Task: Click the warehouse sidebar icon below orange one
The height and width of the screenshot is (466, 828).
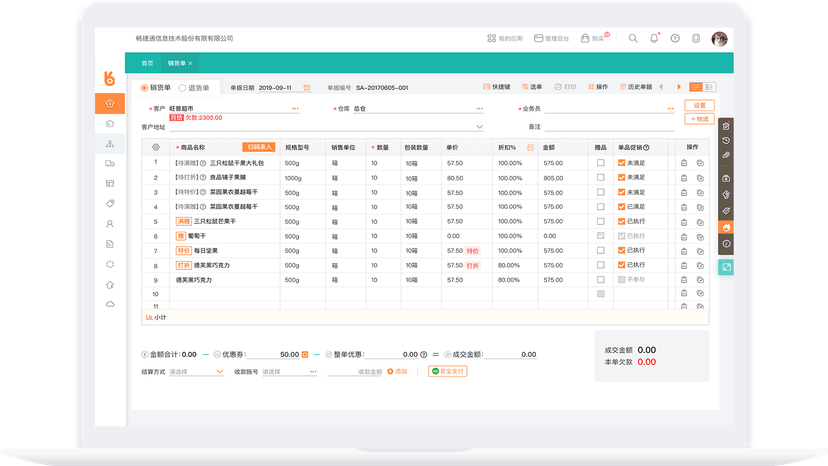Action: 110,124
